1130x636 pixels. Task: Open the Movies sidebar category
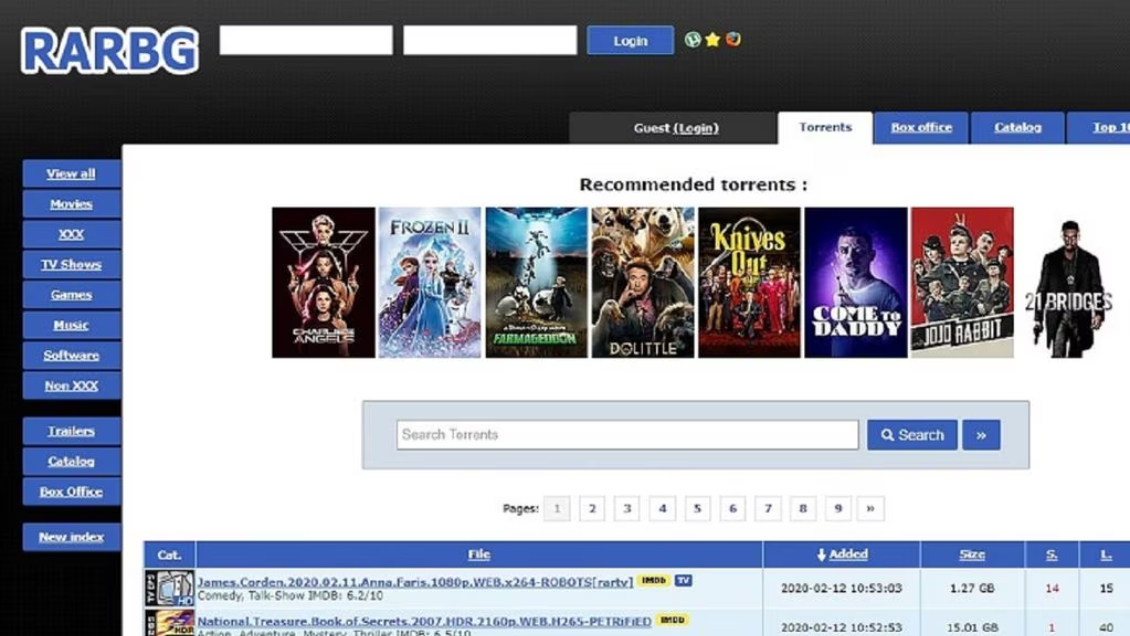(x=70, y=204)
